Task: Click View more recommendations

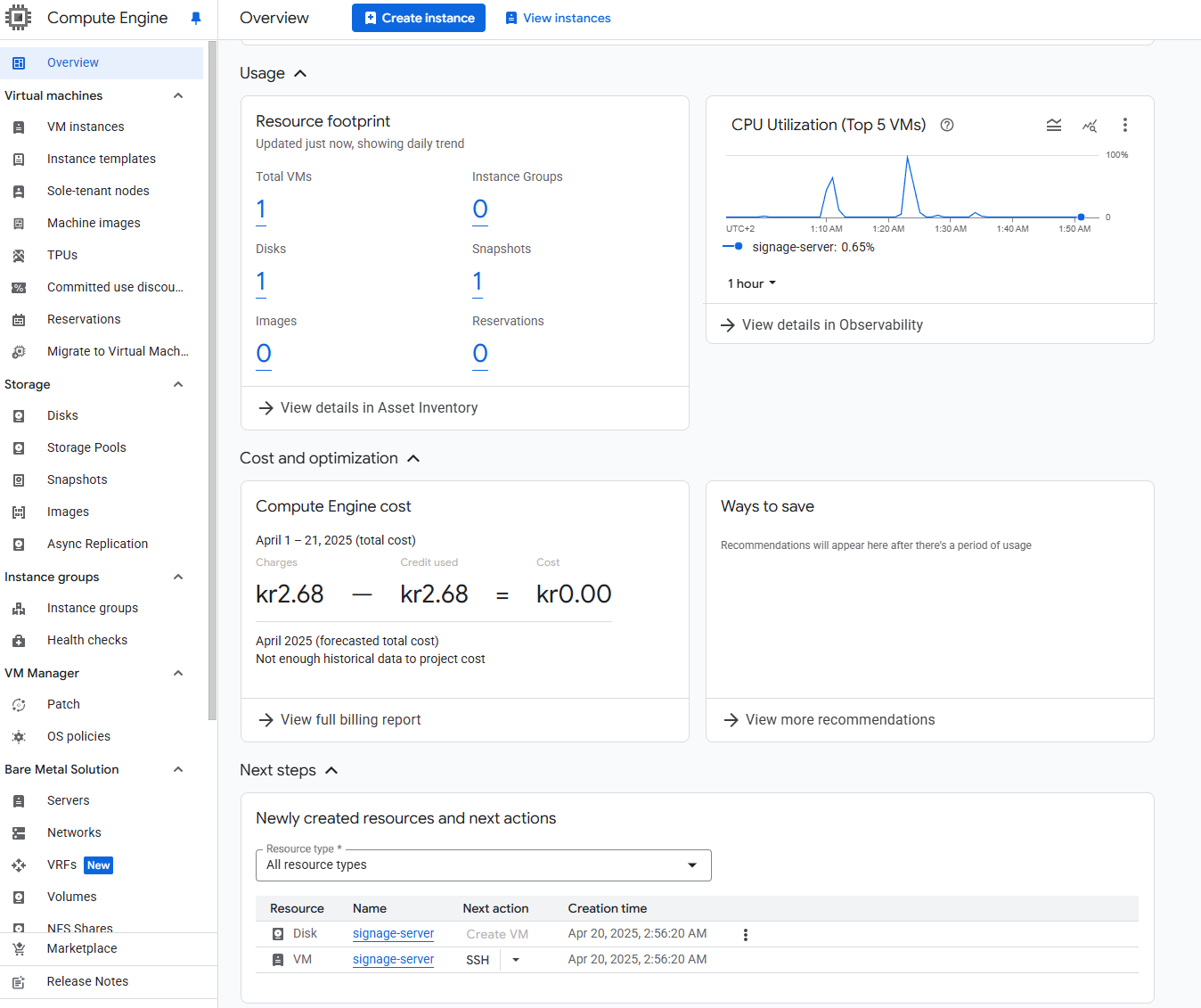Action: click(x=829, y=720)
